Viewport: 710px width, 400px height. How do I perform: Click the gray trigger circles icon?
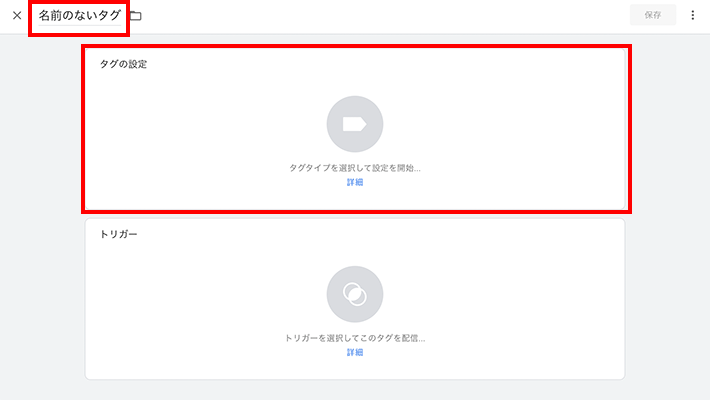[x=355, y=294]
